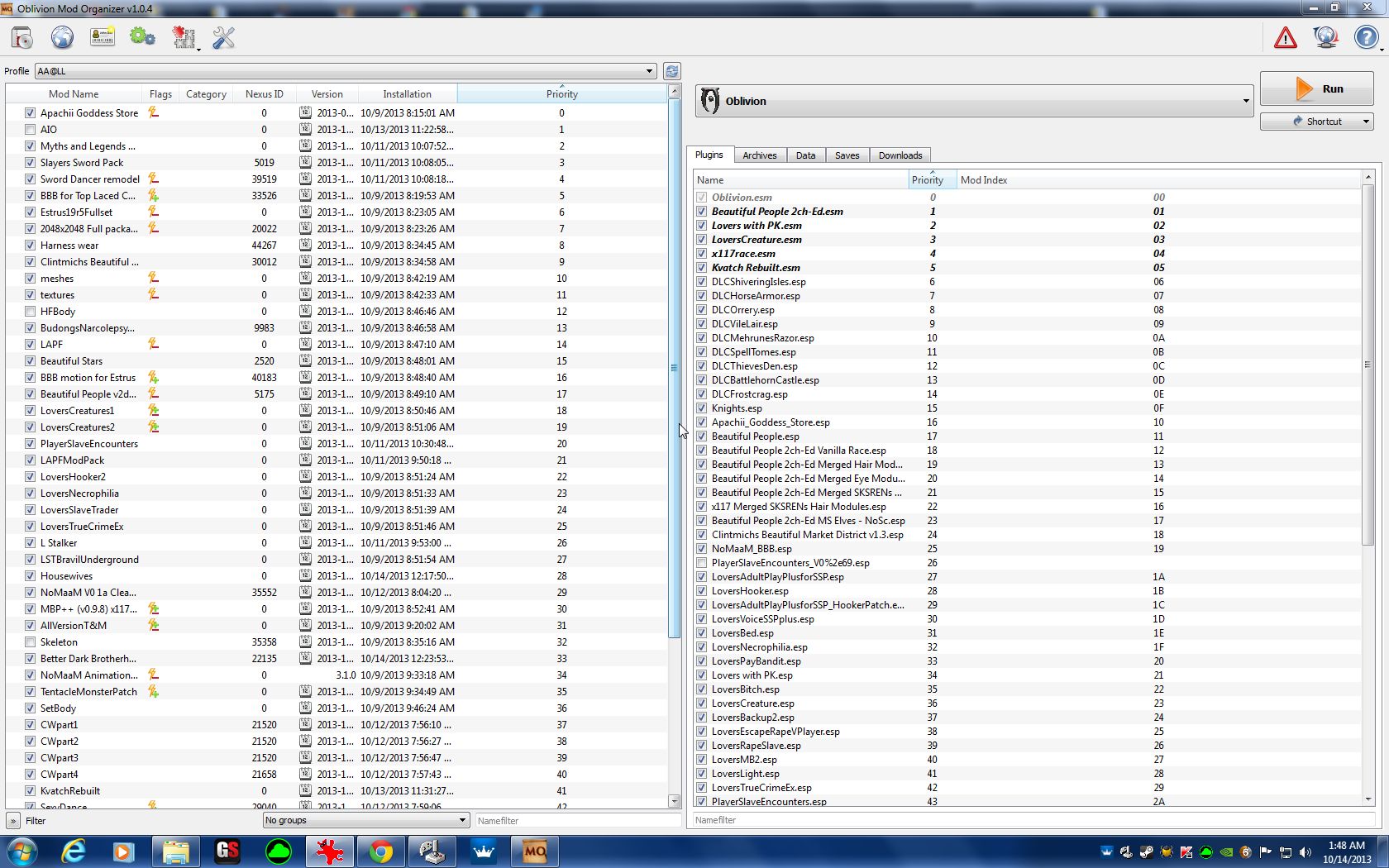Screen dimensions: 1389x868
Task: Click the red warning triangle icon
Action: (x=1286, y=38)
